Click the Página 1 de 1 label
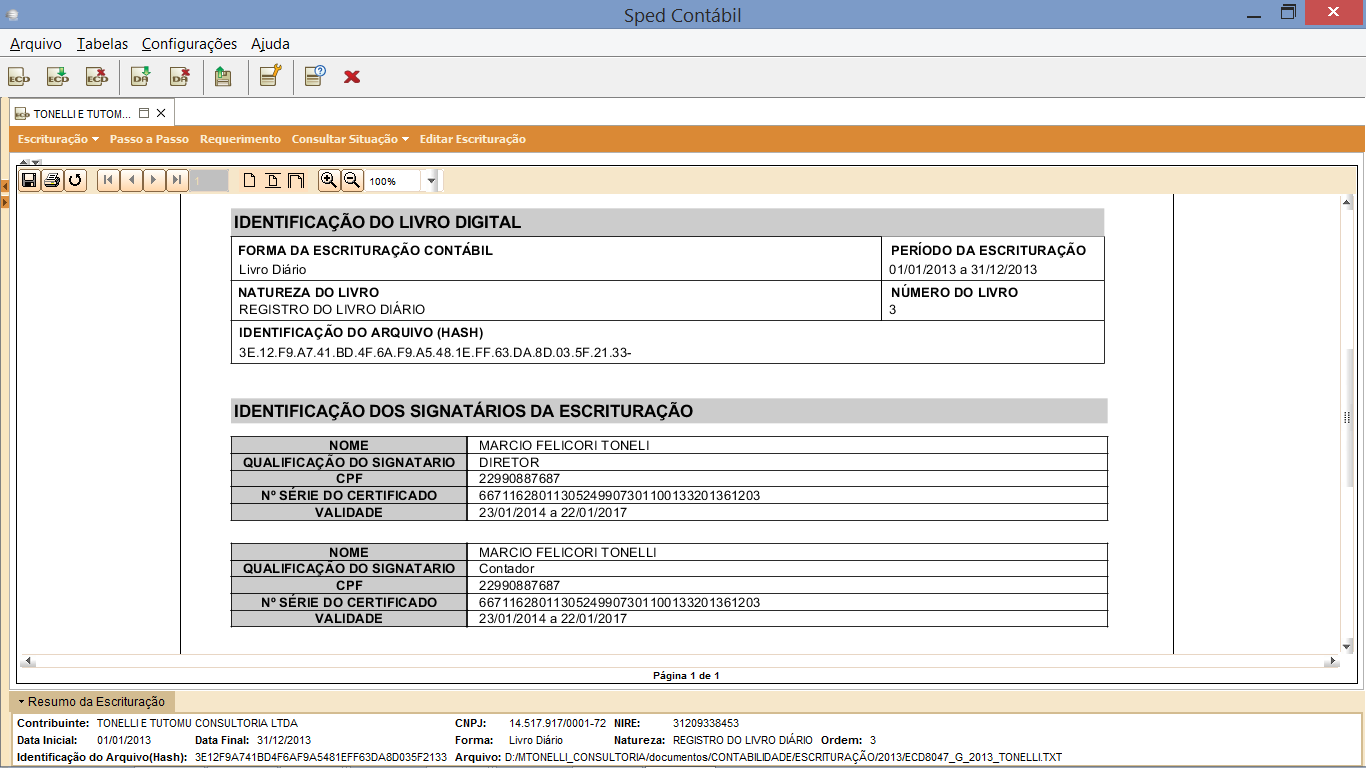 (x=686, y=676)
